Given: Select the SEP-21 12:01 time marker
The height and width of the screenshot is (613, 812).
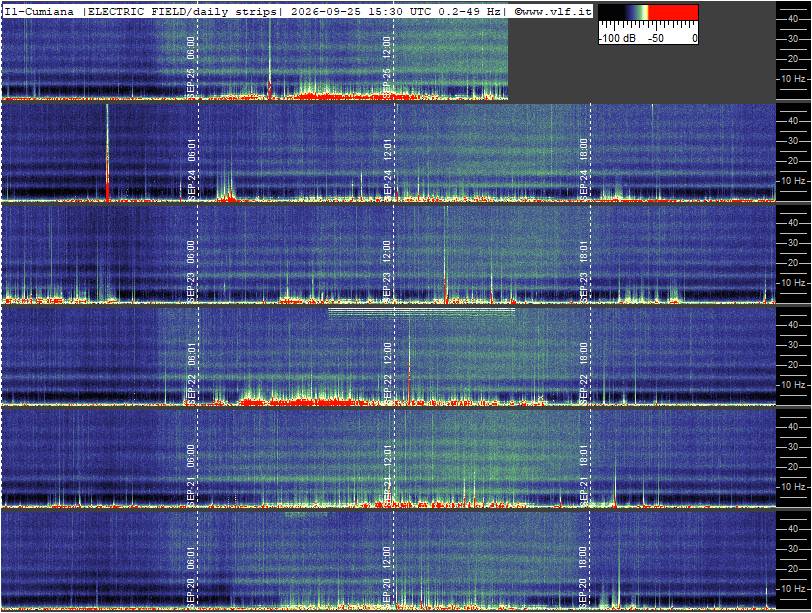Looking at the screenshot, I should click(x=387, y=475).
